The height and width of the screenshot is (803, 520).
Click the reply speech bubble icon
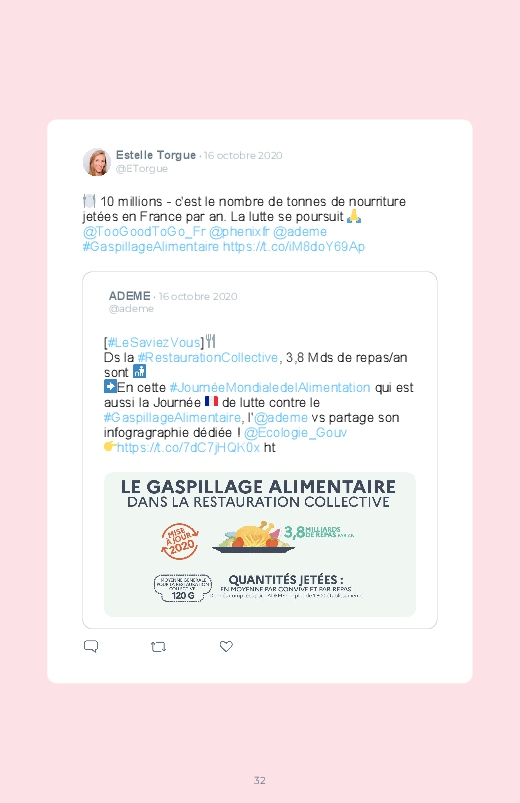point(91,646)
